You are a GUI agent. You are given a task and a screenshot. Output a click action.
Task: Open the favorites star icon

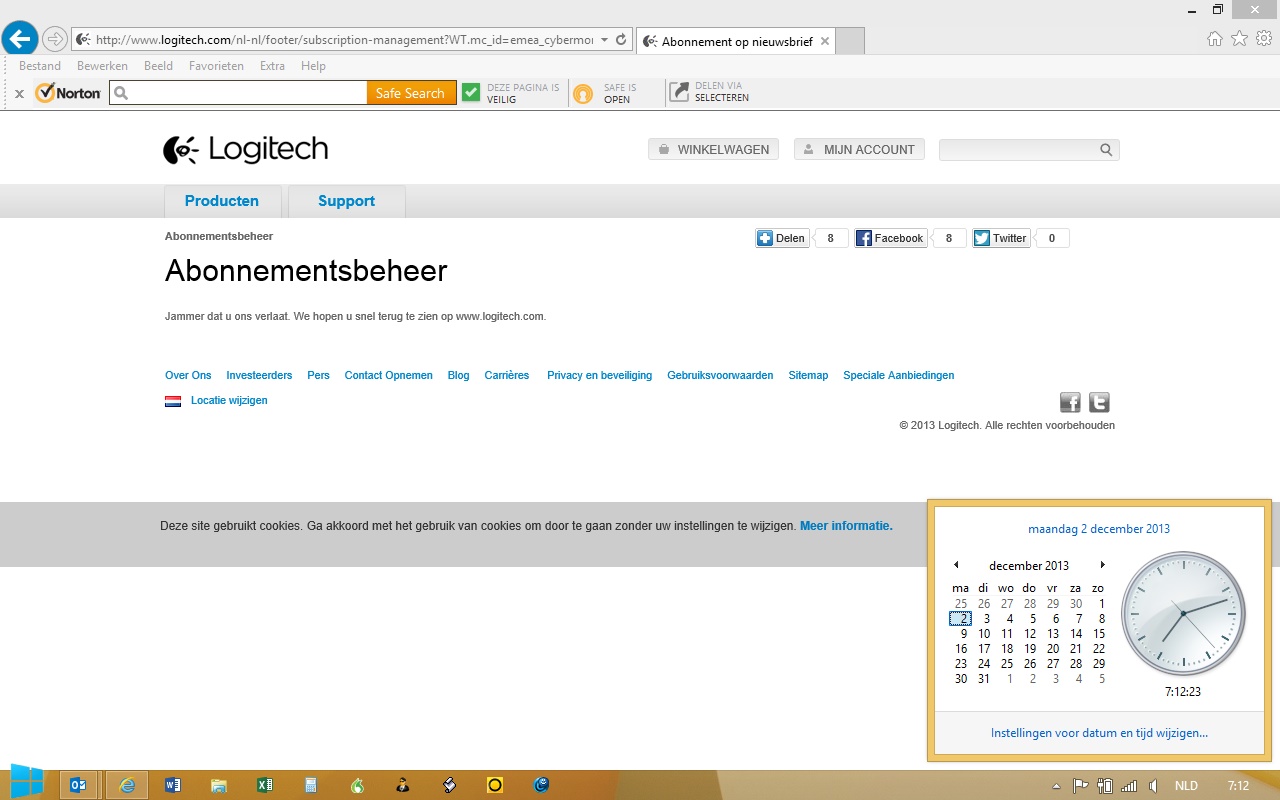pos(1239,39)
